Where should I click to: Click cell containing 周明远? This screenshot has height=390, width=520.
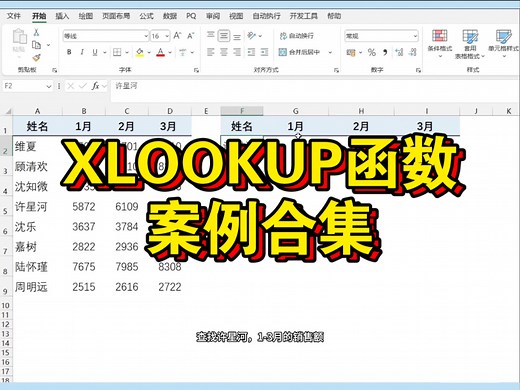click(37, 287)
